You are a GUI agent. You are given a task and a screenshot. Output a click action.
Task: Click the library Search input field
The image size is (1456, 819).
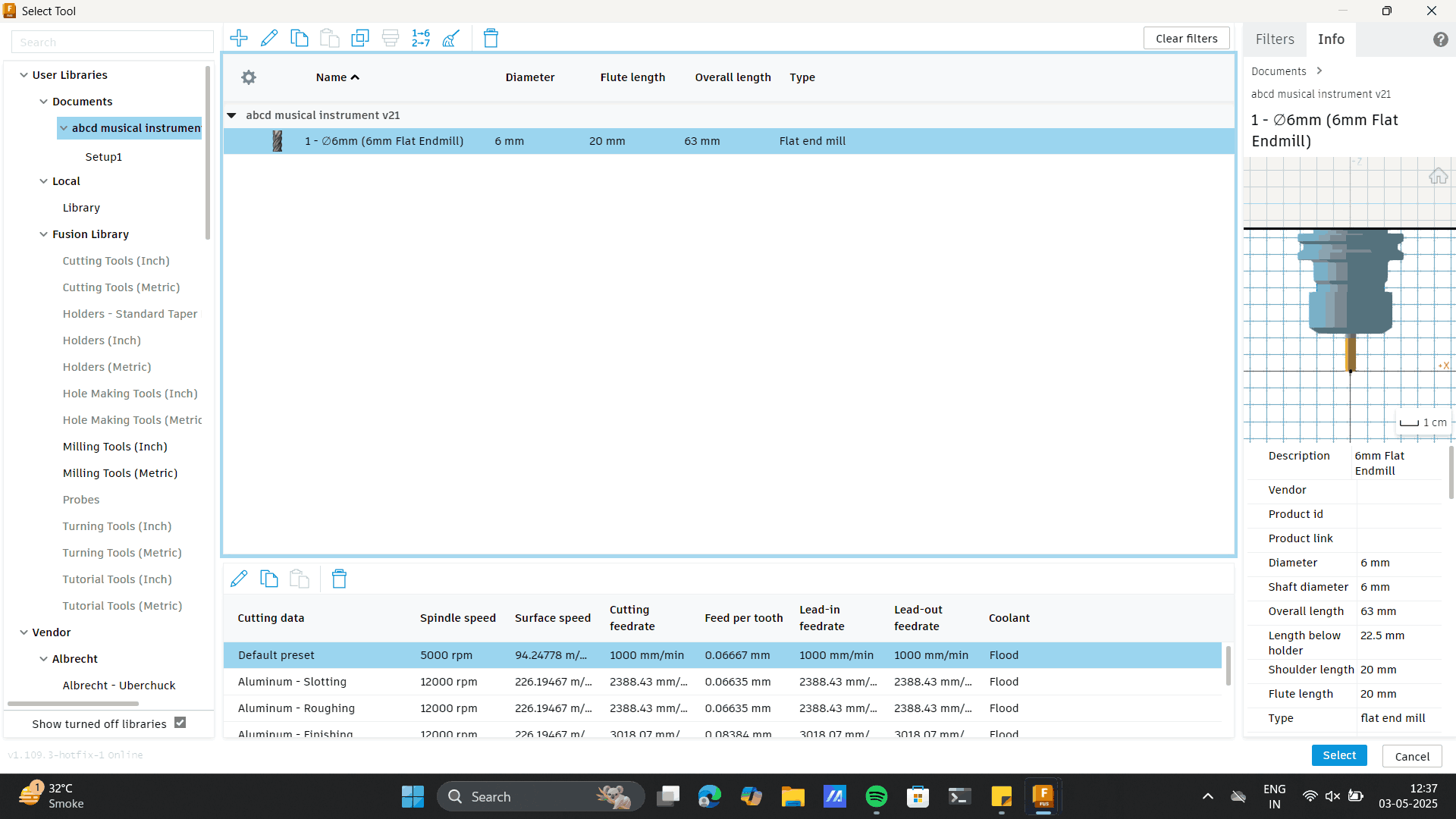(112, 42)
